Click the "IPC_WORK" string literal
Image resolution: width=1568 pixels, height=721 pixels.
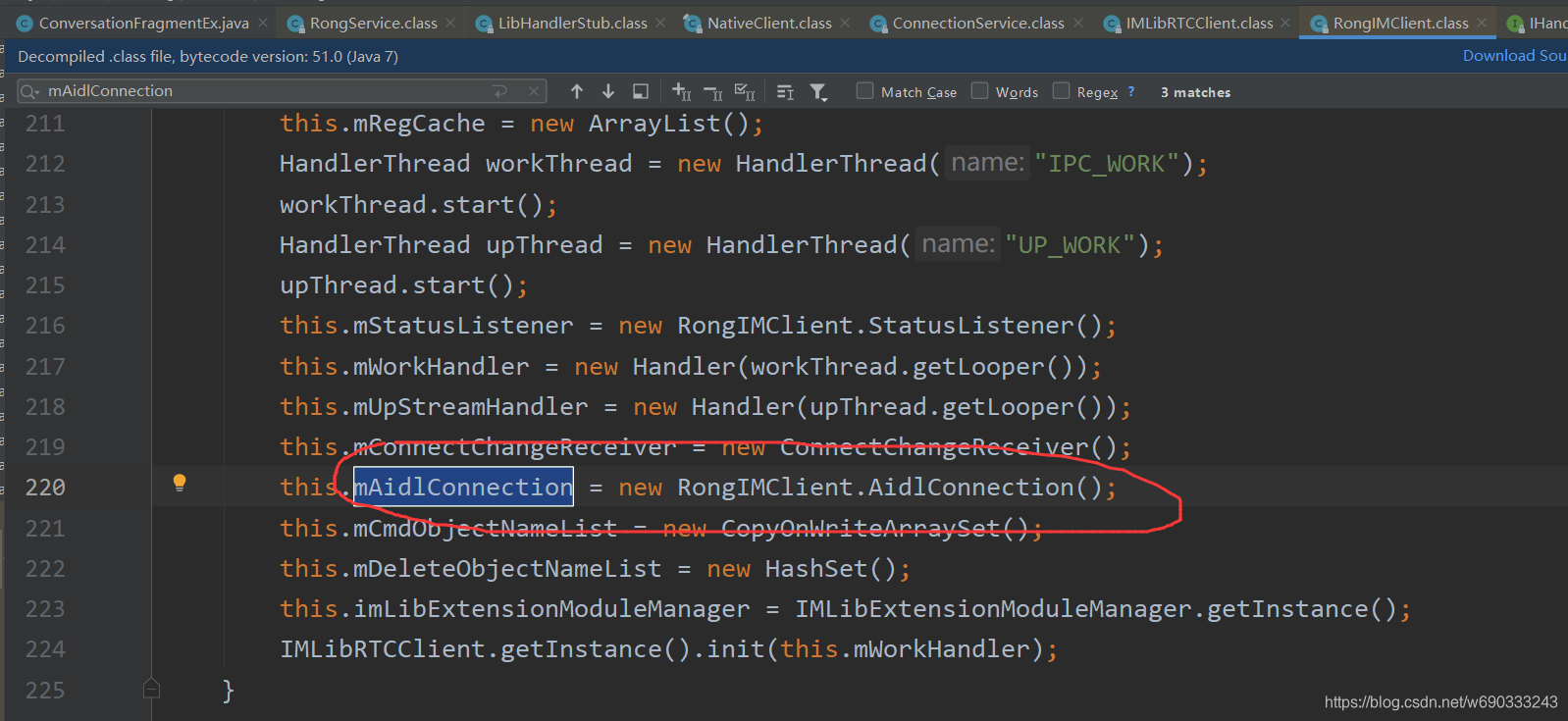1107,164
